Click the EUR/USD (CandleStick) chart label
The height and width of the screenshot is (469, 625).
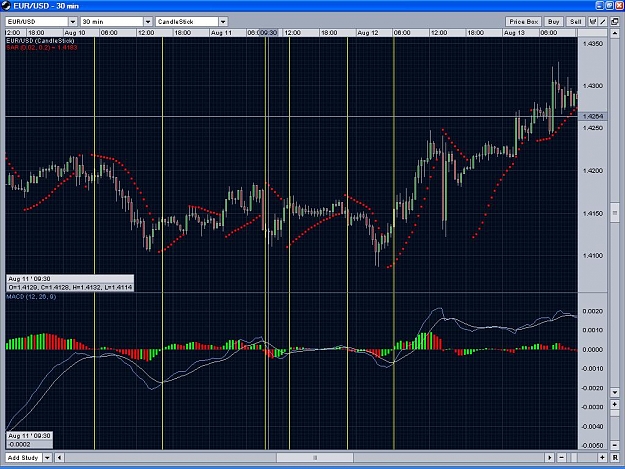pyautogui.click(x=40, y=41)
